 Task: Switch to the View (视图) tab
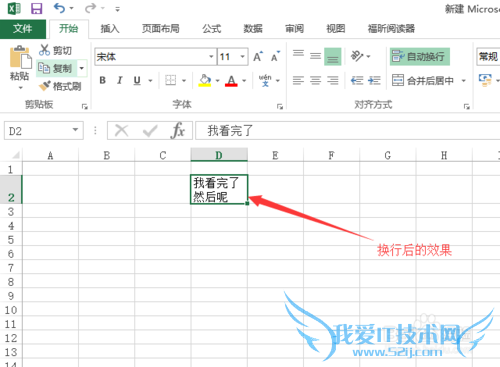336,29
